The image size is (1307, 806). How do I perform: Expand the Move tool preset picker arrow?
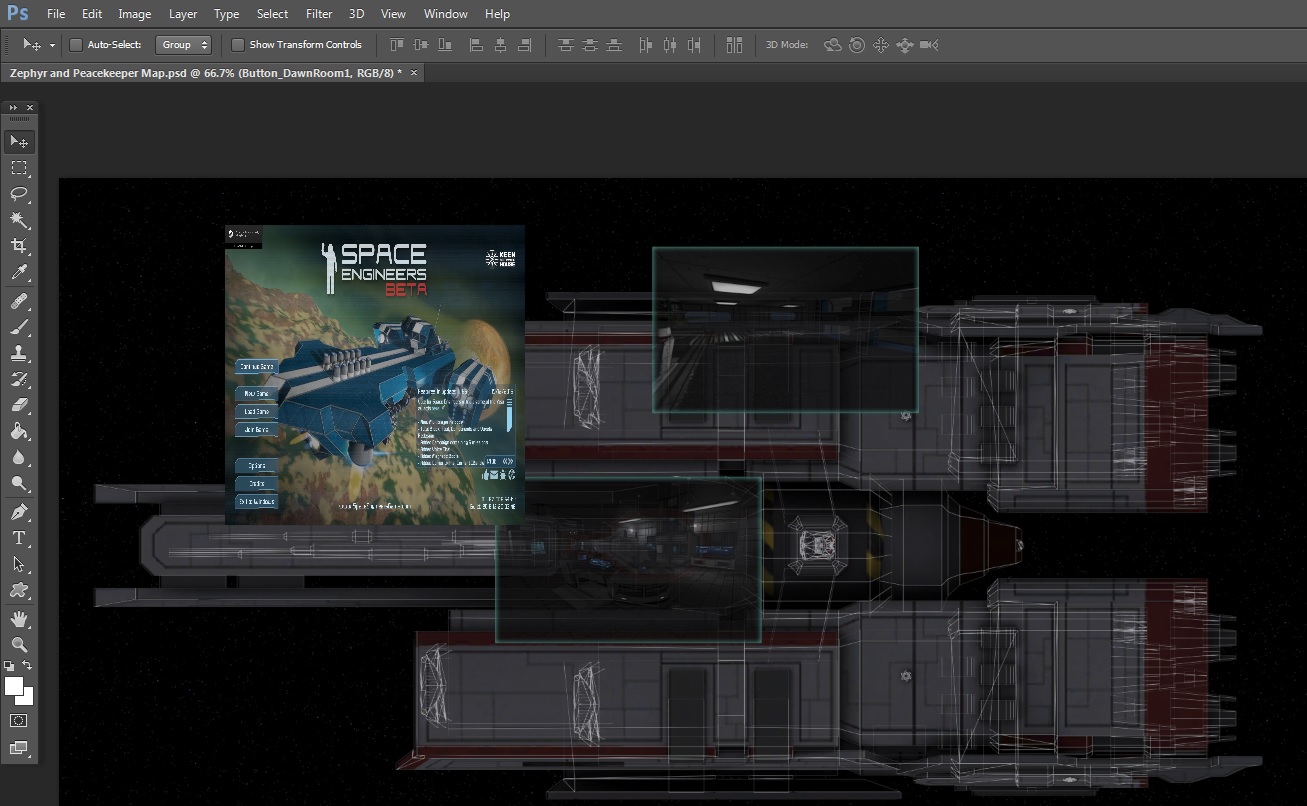coord(52,46)
